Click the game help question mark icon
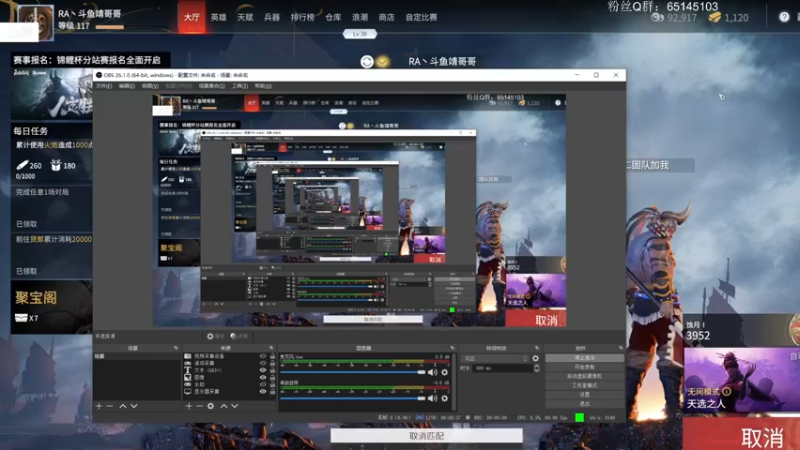Screen dimensions: 800x450 [784, 17]
